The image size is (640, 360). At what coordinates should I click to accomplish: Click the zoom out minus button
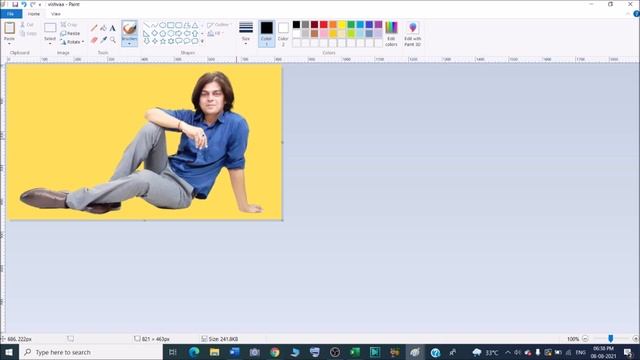(585, 339)
